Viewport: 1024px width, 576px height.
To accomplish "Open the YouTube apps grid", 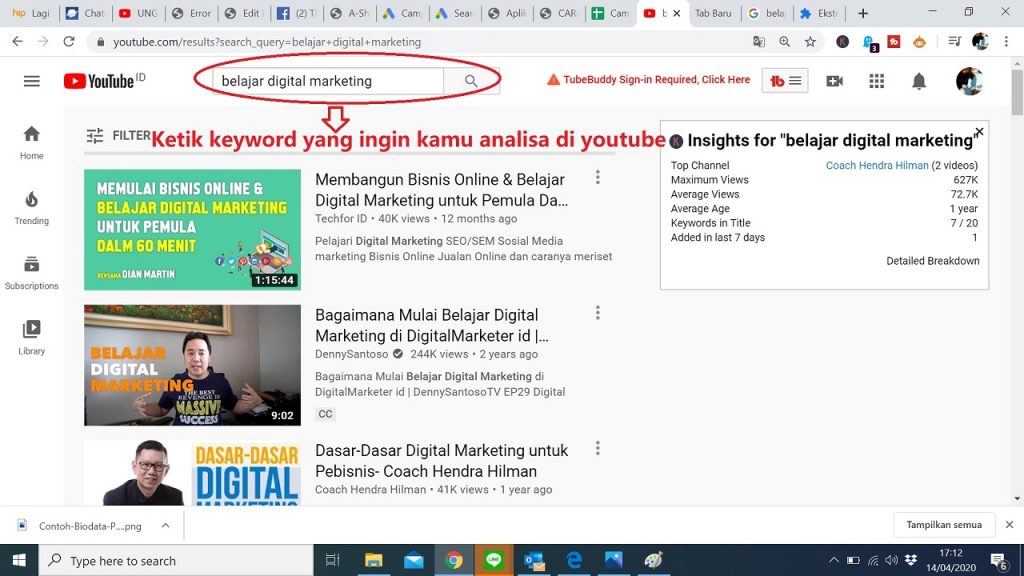I will click(877, 81).
